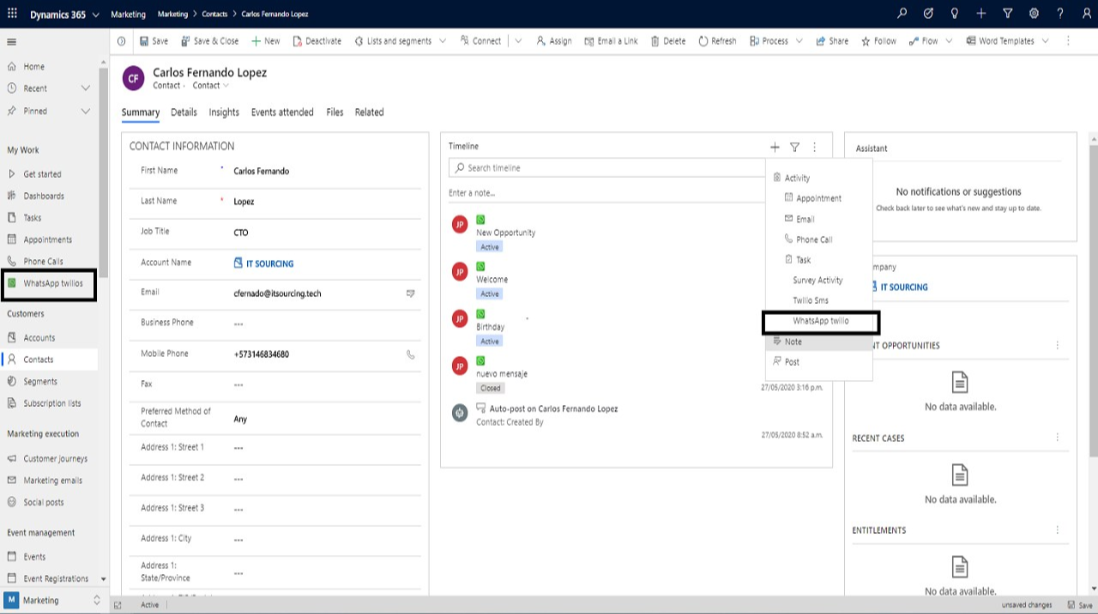Switch to the Files tab

click(x=335, y=112)
